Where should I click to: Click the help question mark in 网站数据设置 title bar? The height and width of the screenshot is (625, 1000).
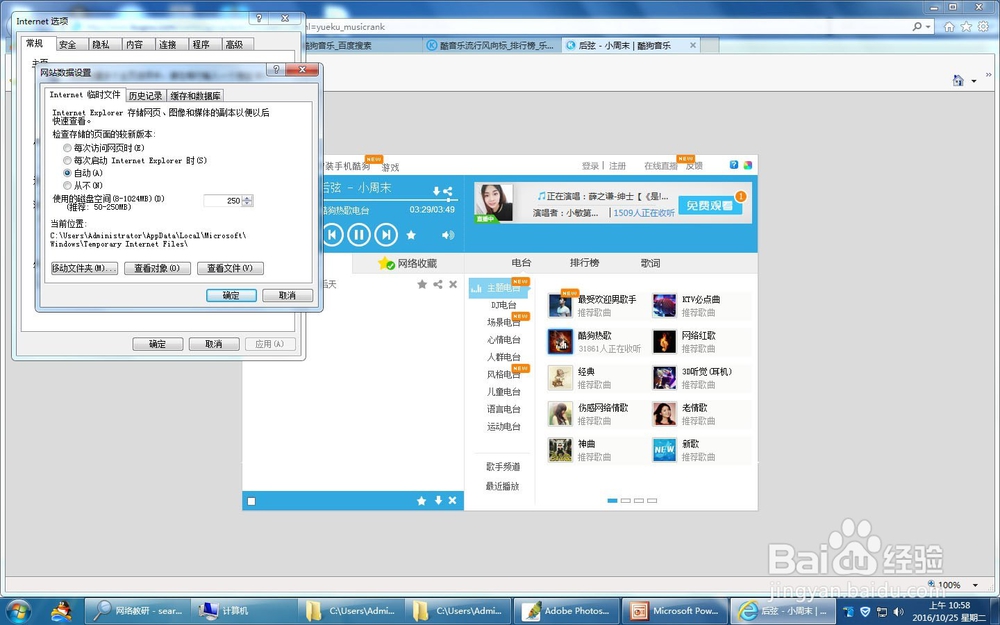(x=276, y=70)
